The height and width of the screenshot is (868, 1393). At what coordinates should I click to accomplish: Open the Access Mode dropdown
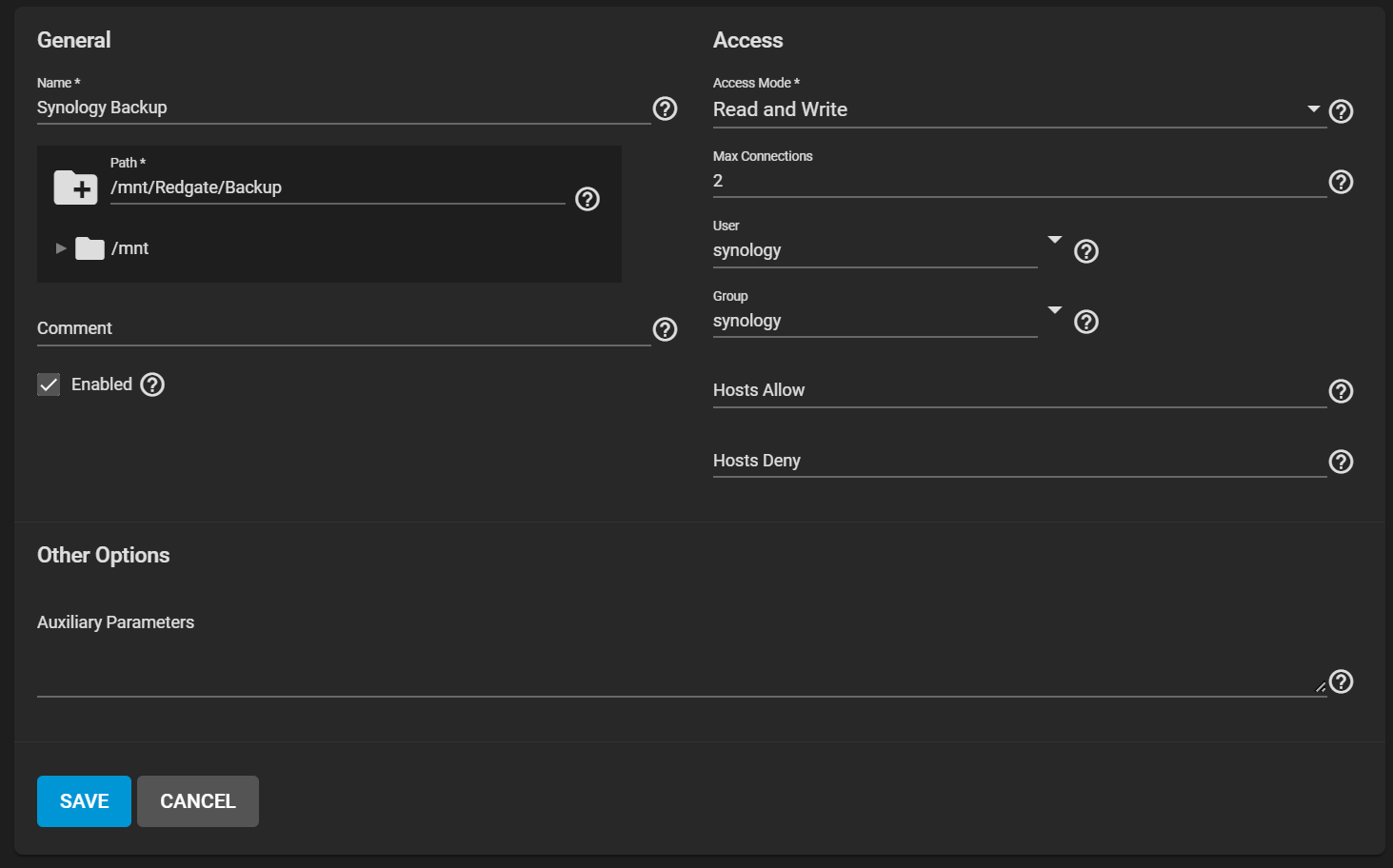tap(1019, 109)
